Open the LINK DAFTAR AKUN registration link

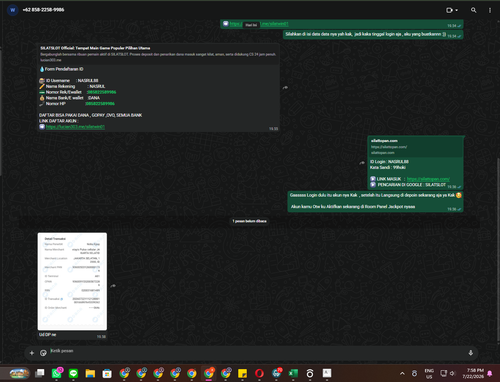pyautogui.click(x=75, y=127)
